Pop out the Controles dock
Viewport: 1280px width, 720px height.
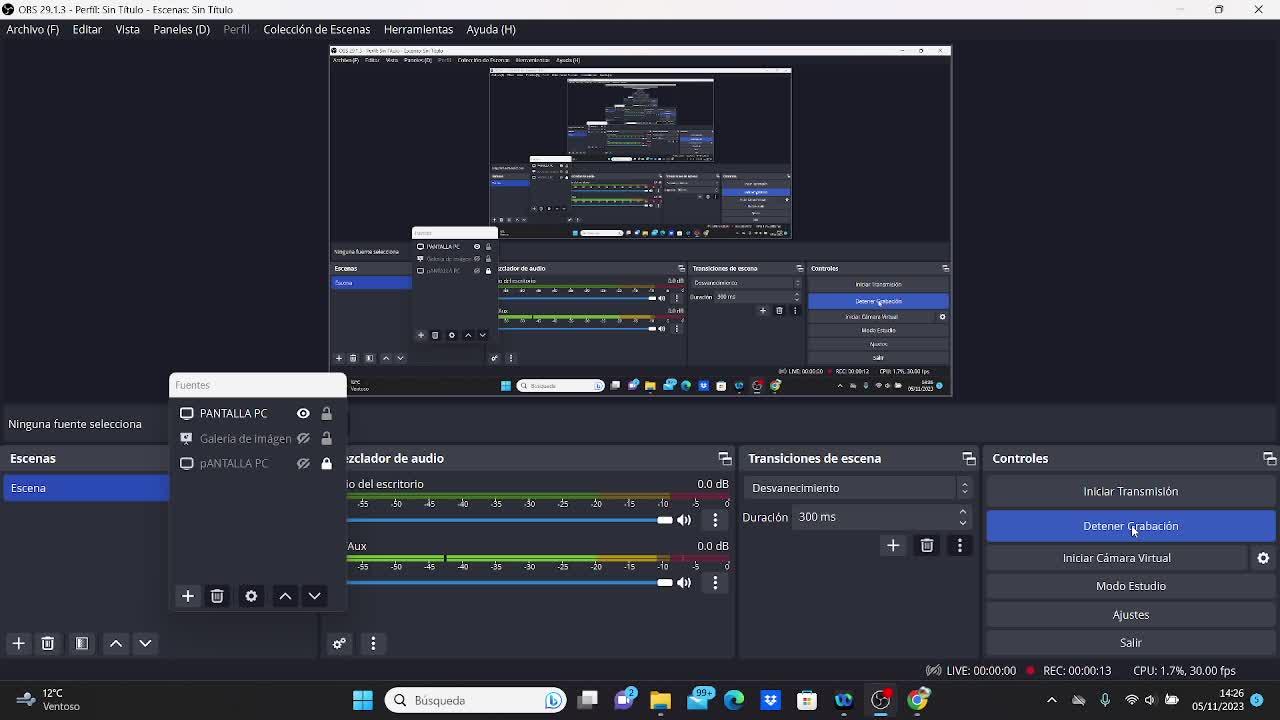click(x=1269, y=458)
